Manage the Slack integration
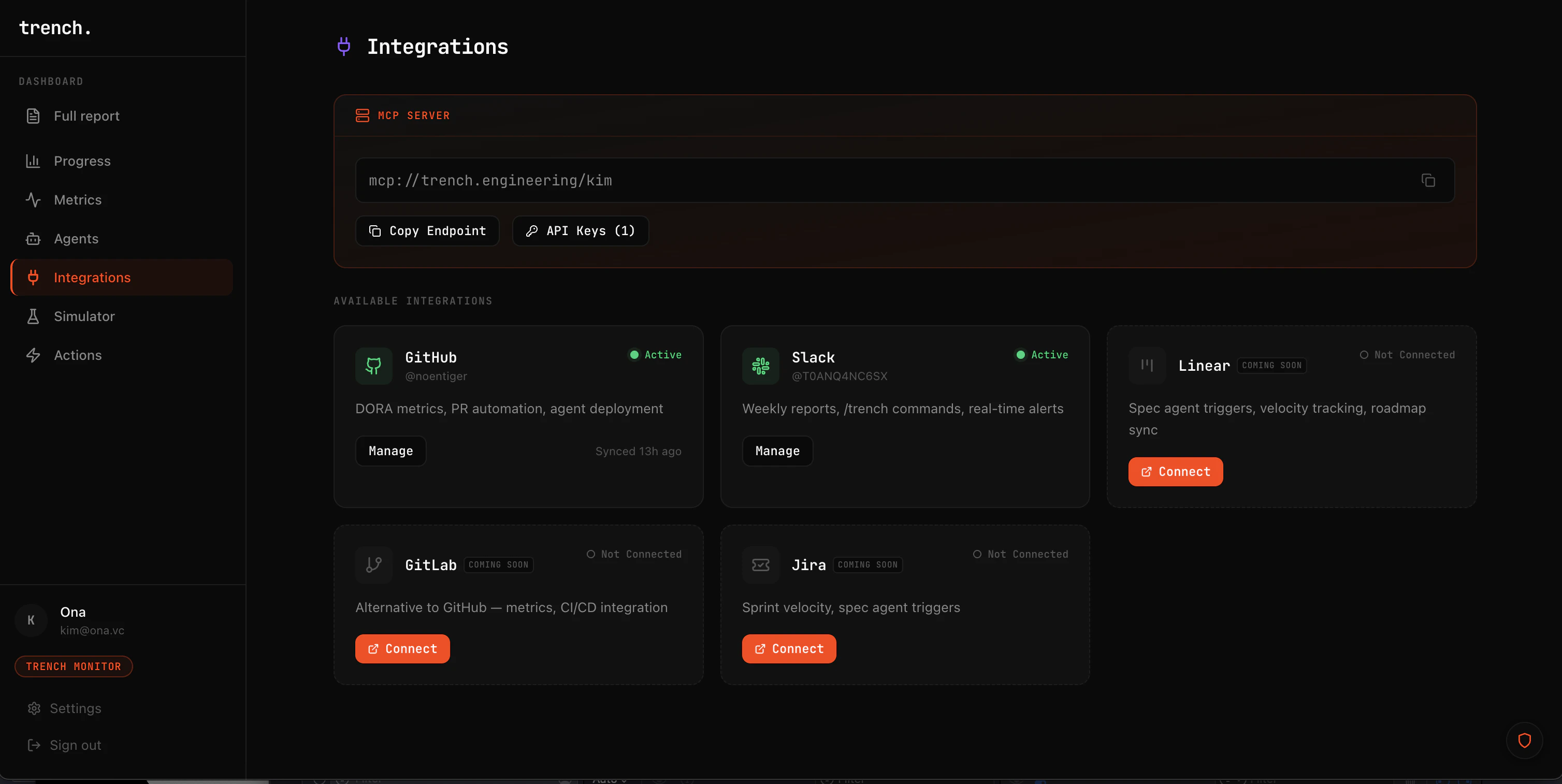 [777, 451]
